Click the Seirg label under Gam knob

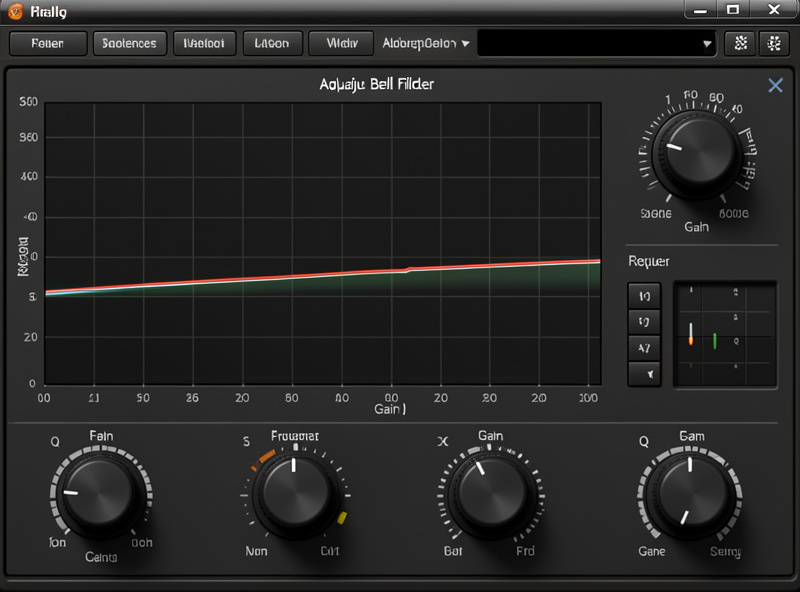pos(726,552)
